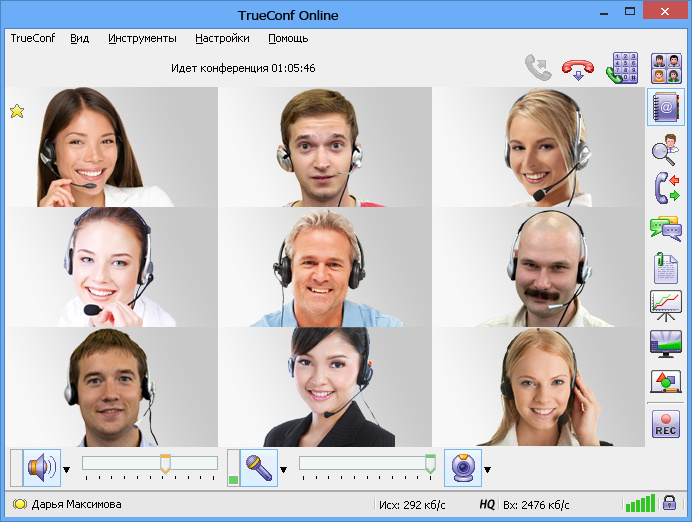Select blonde woman holding earpiece video

(538, 387)
